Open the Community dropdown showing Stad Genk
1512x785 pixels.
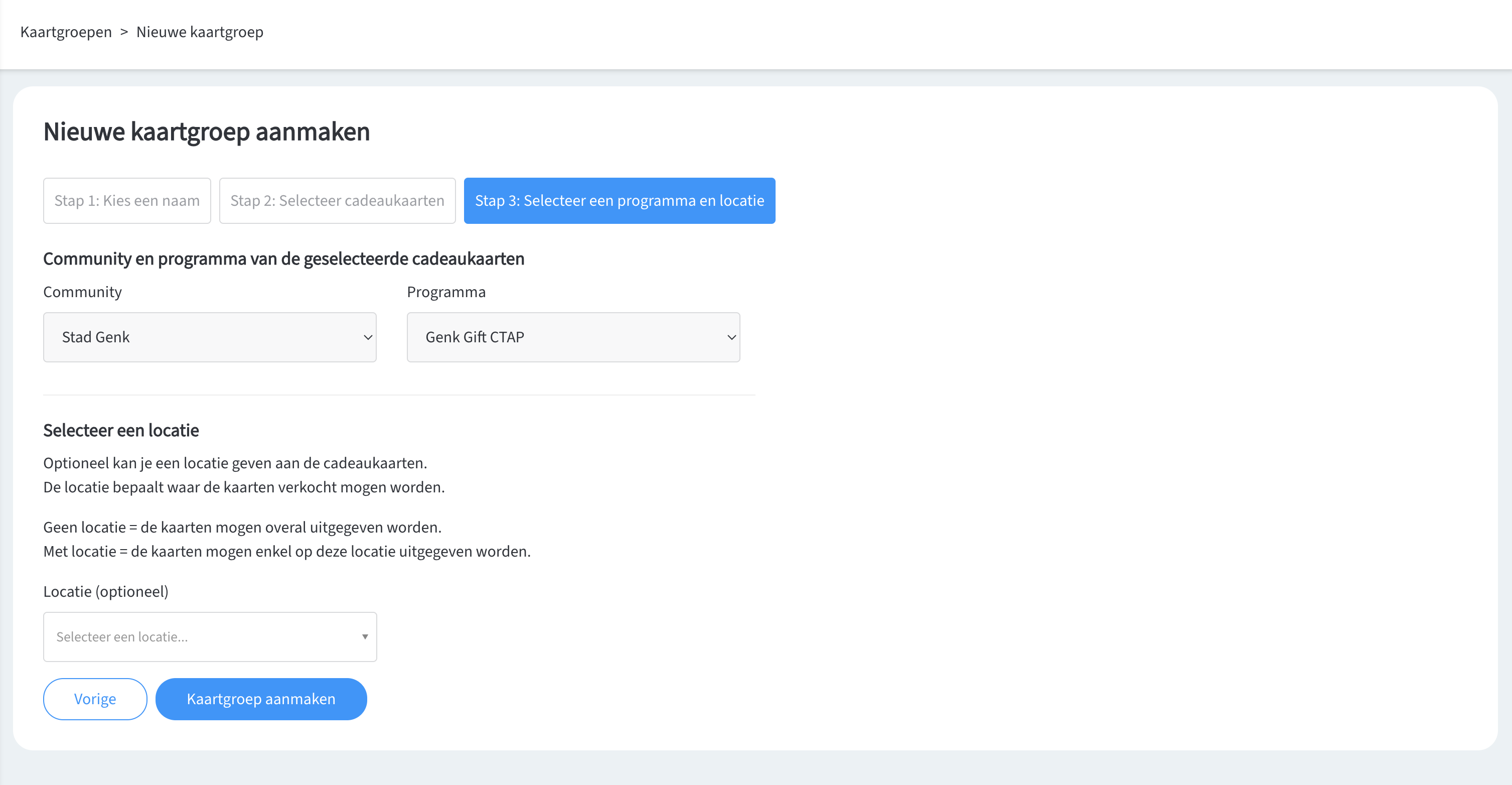210,337
